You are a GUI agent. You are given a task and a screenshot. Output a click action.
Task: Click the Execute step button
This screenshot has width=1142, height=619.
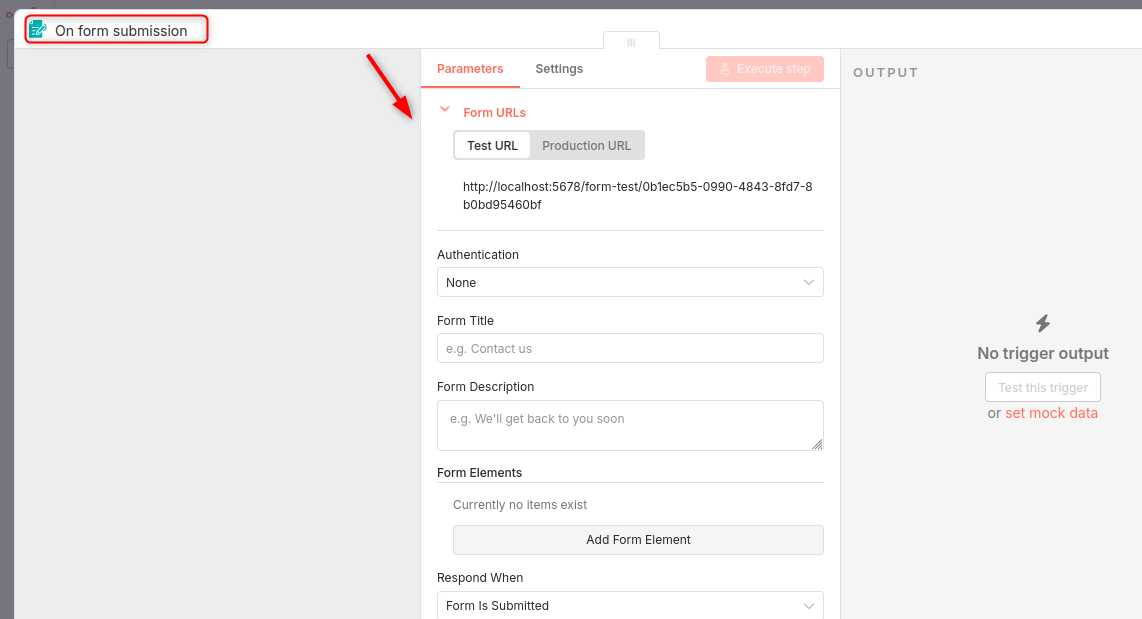point(765,69)
